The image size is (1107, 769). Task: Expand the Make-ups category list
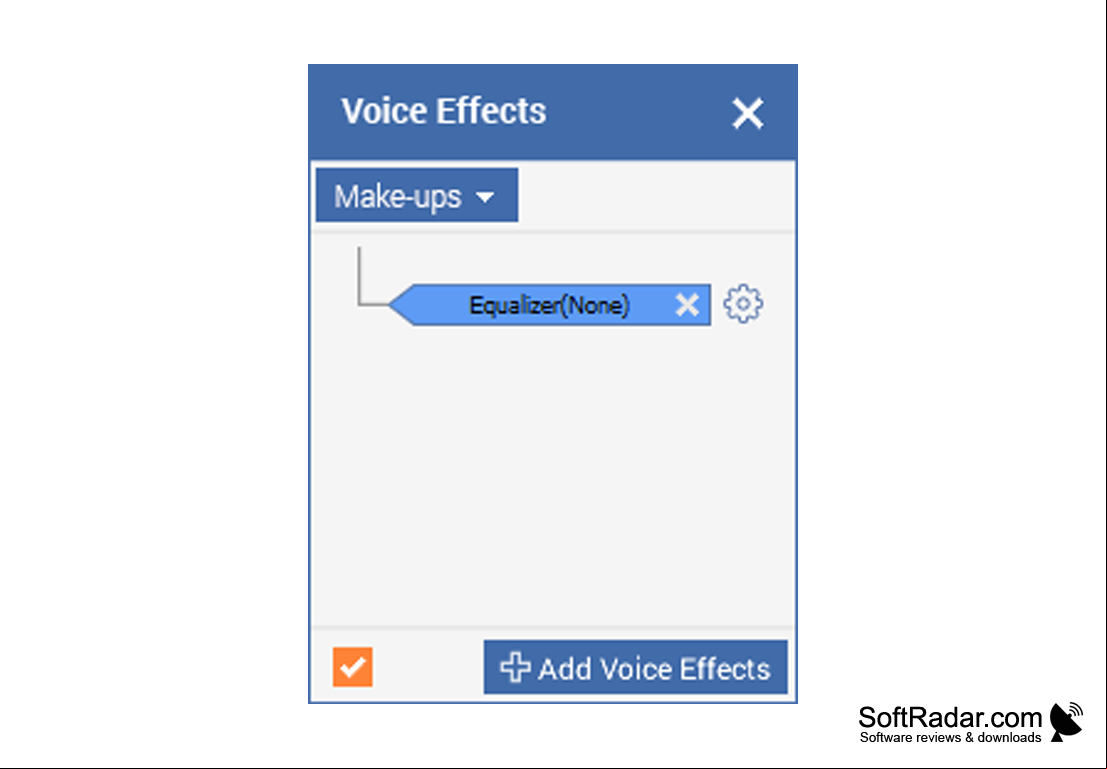tap(417, 196)
